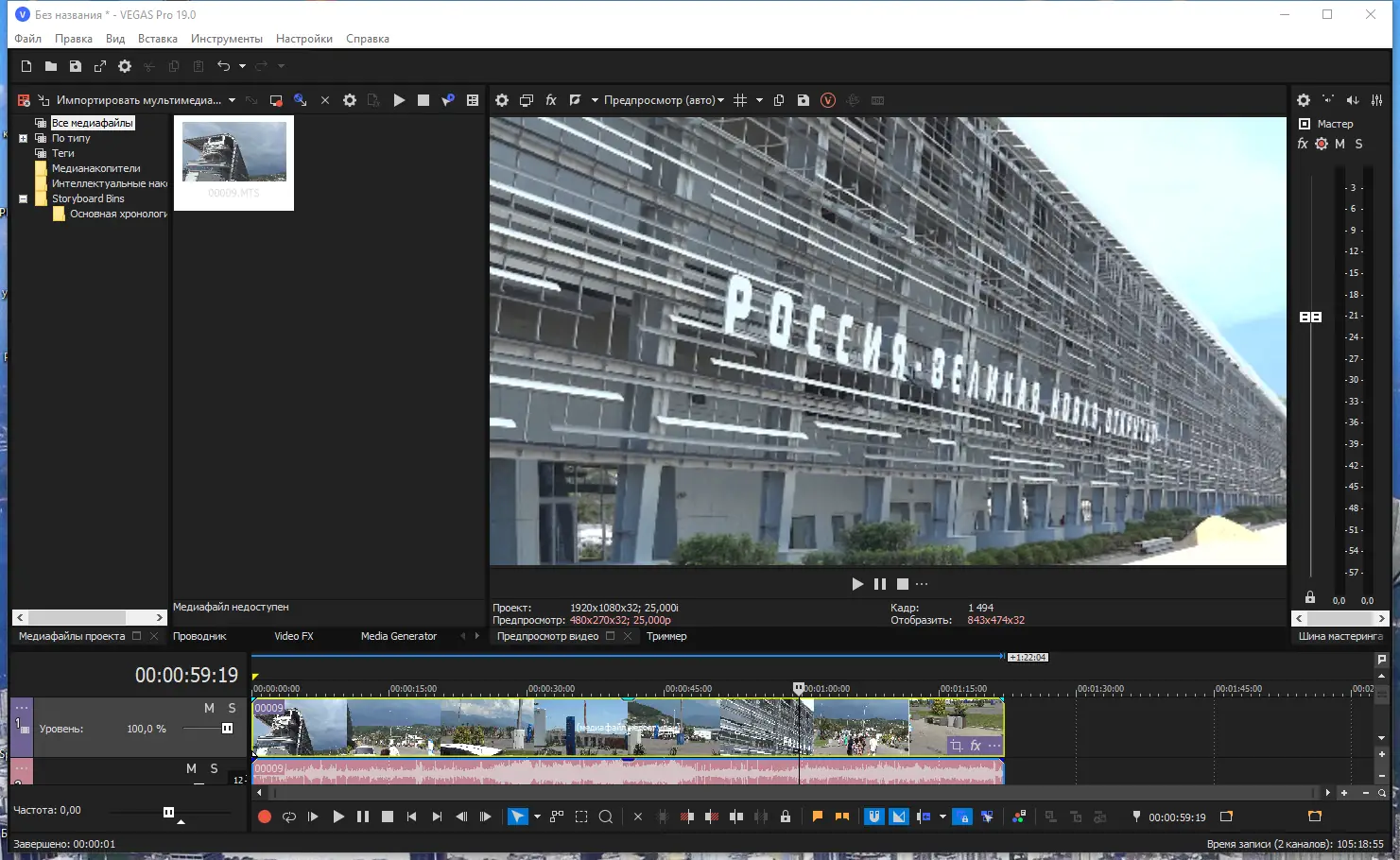Open project properties gear in main toolbar
This screenshot has width=1400, height=860.
tap(125, 66)
